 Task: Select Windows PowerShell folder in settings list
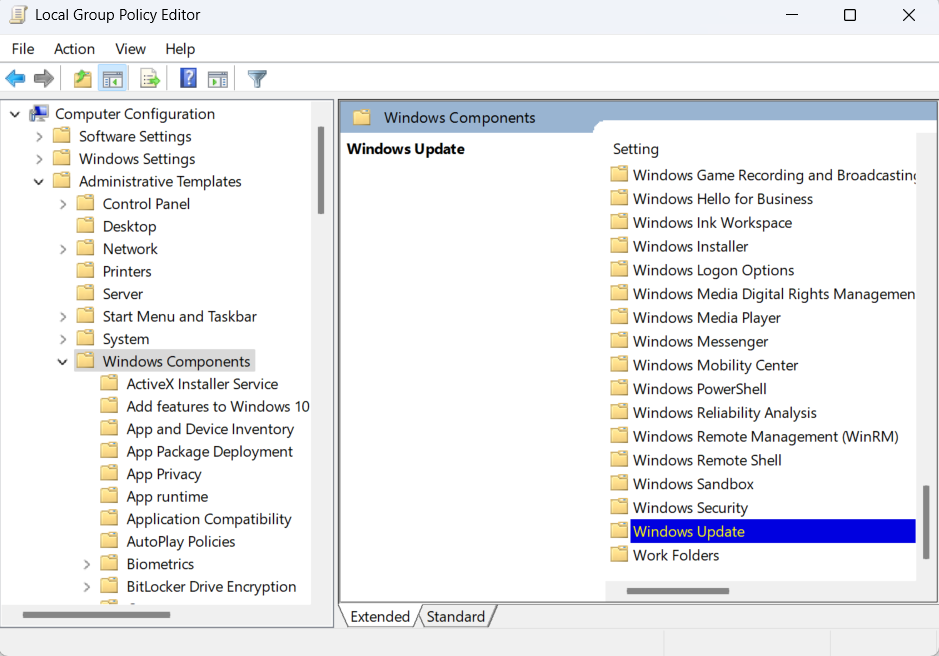(699, 389)
